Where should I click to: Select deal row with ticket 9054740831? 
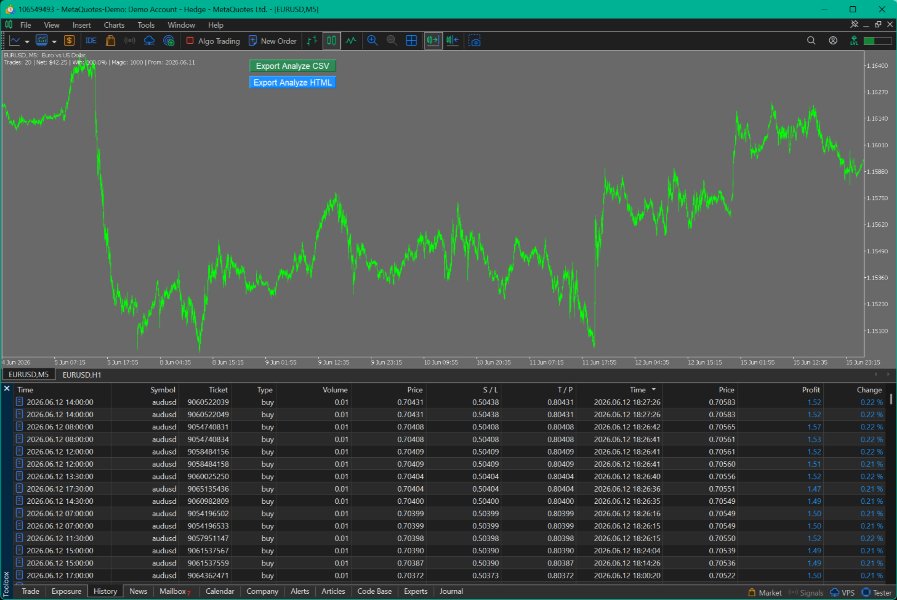coord(451,427)
